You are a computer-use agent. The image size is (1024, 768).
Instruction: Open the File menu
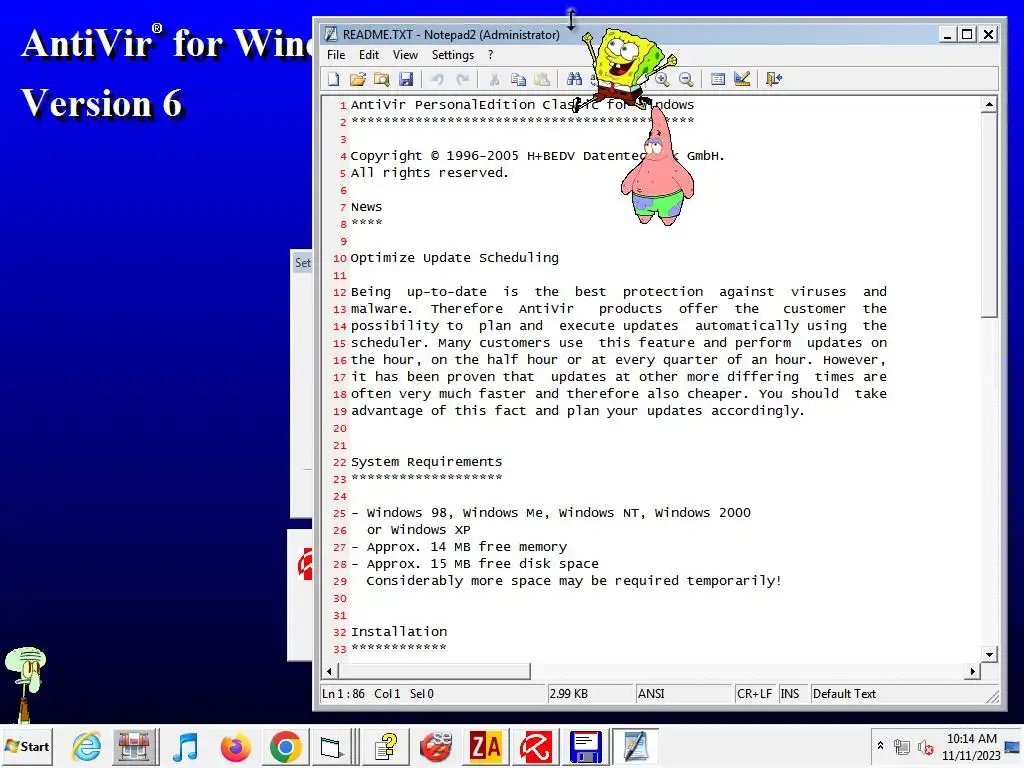pyautogui.click(x=336, y=55)
